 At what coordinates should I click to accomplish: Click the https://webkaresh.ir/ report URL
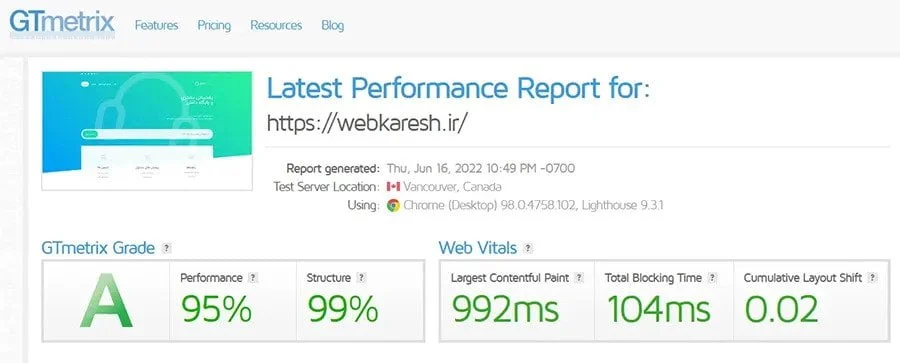[x=364, y=122]
